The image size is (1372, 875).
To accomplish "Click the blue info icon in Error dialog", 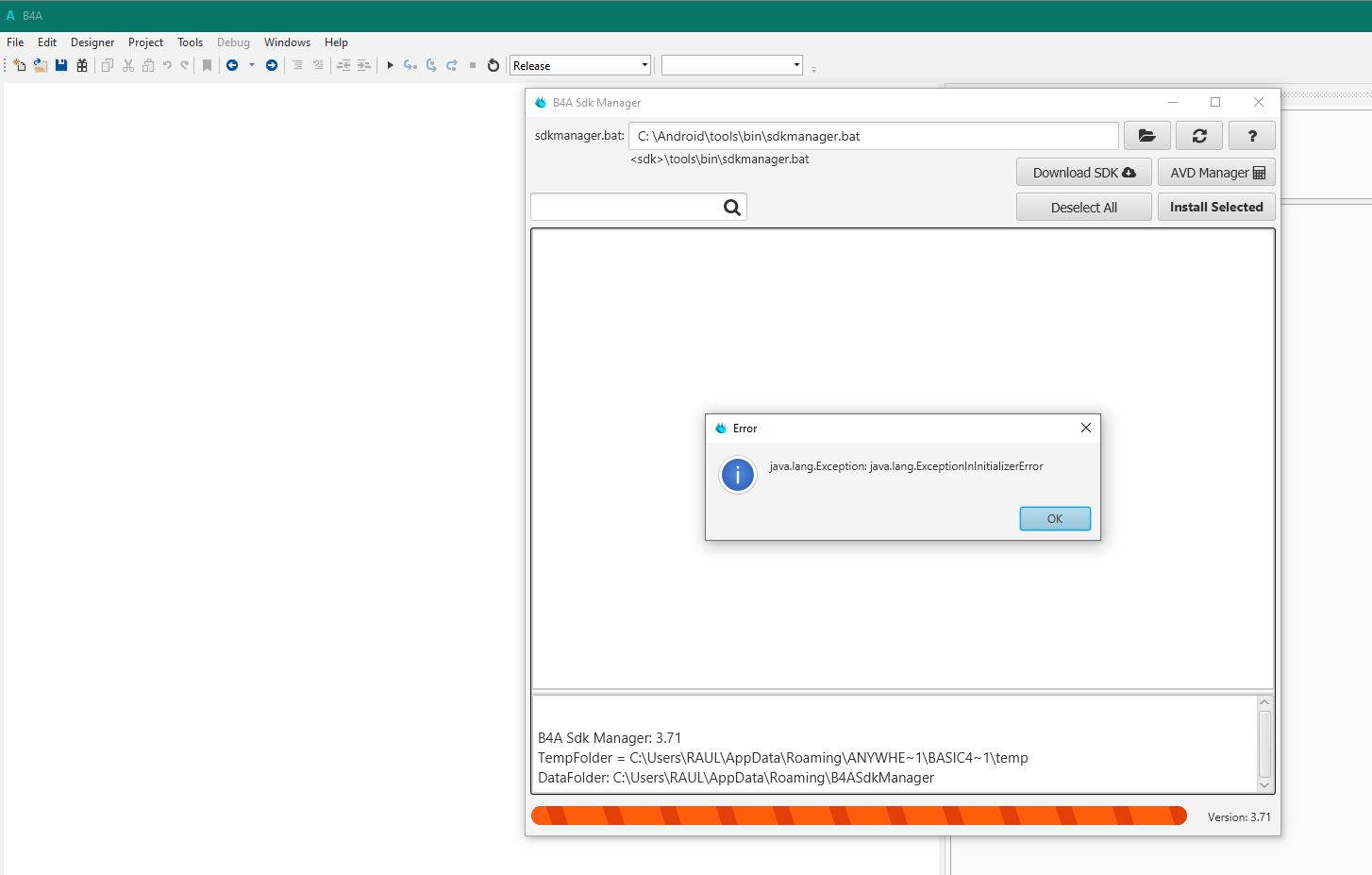I will 738,475.
